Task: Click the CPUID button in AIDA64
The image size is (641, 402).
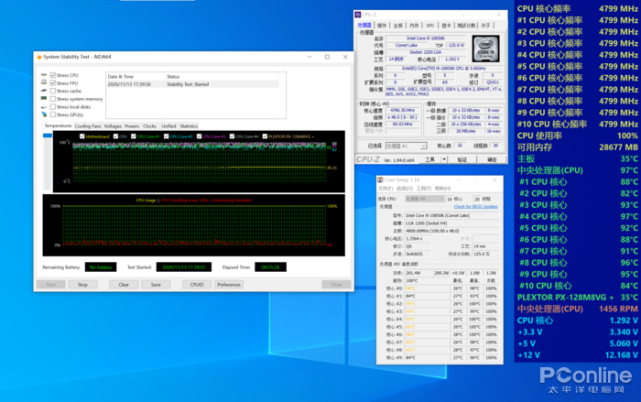Action: point(197,285)
